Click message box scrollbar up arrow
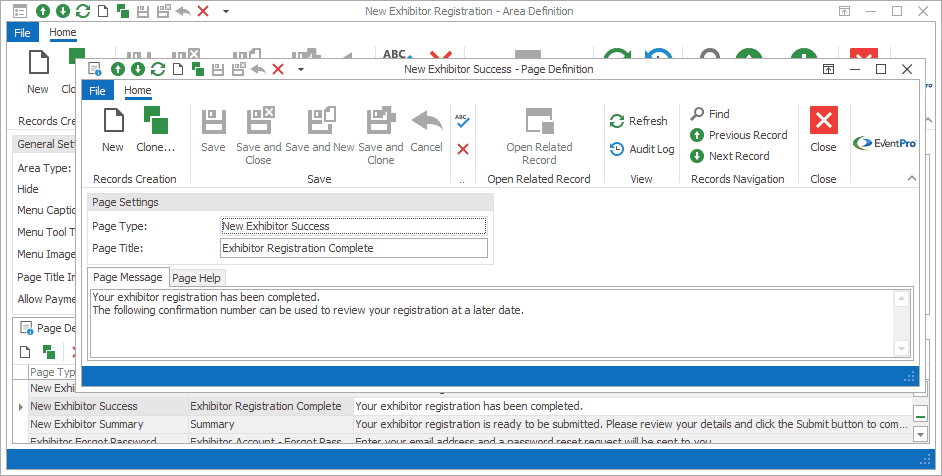The image size is (942, 476). tap(902, 299)
